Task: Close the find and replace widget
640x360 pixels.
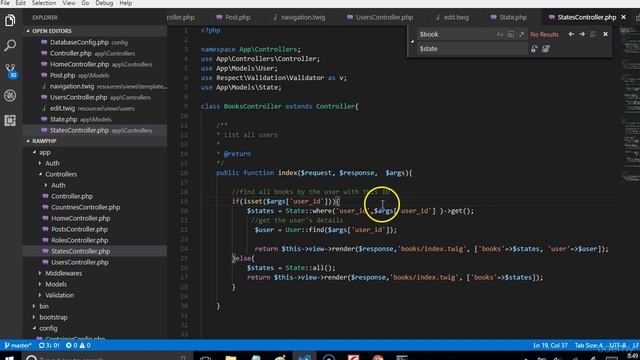Action: coord(605,34)
